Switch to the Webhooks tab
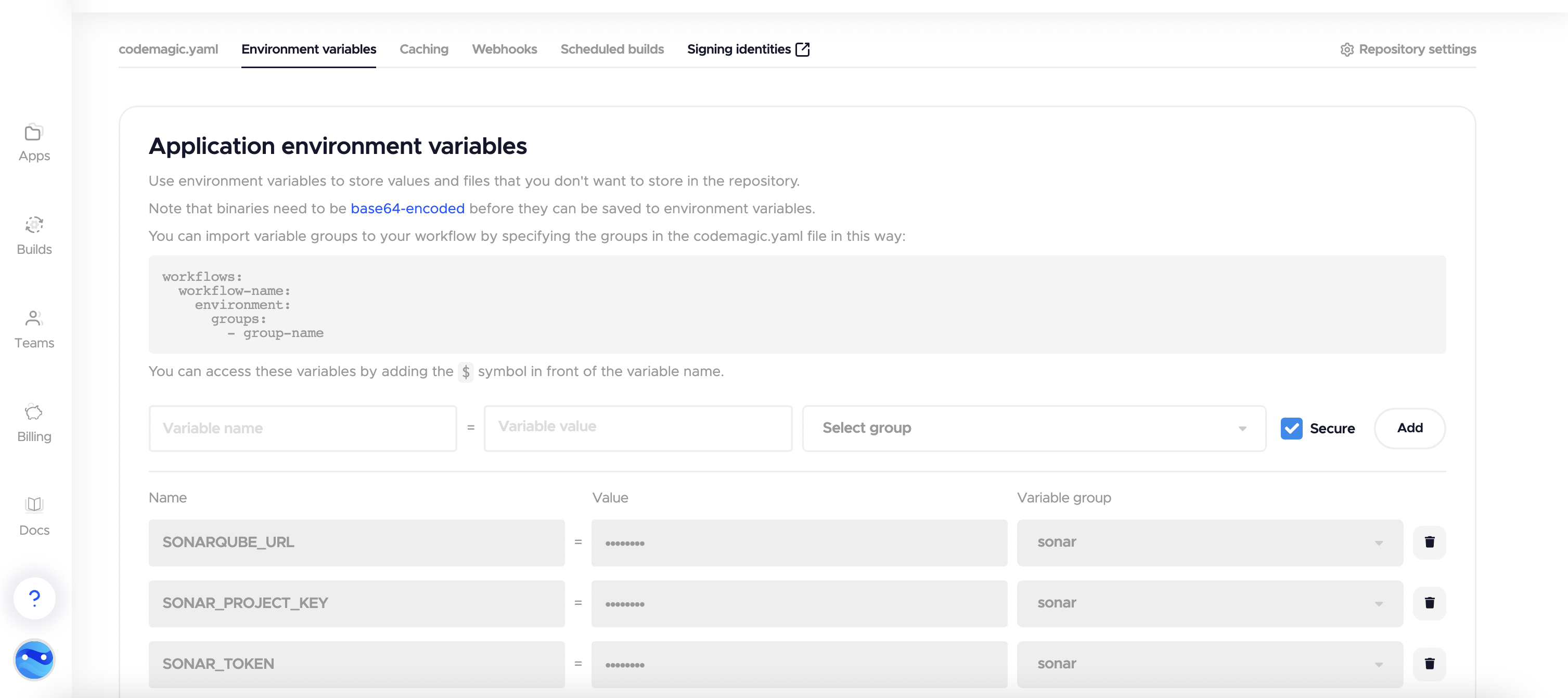Image resolution: width=1568 pixels, height=698 pixels. pos(504,49)
